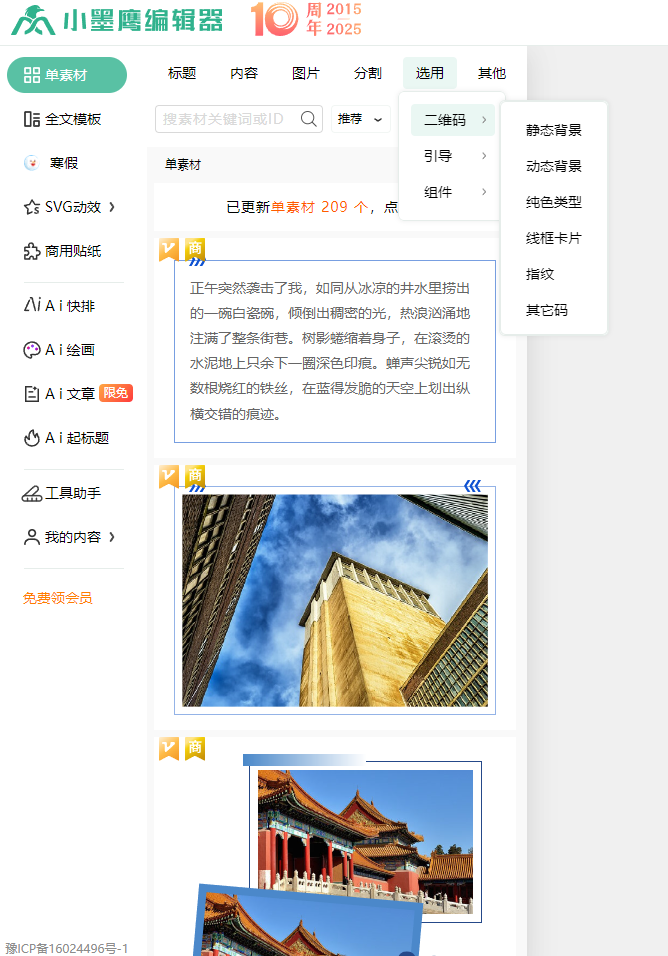Image resolution: width=668 pixels, height=956 pixels.
Task: Click the Ai起标题 flame icon
Action: (32, 438)
